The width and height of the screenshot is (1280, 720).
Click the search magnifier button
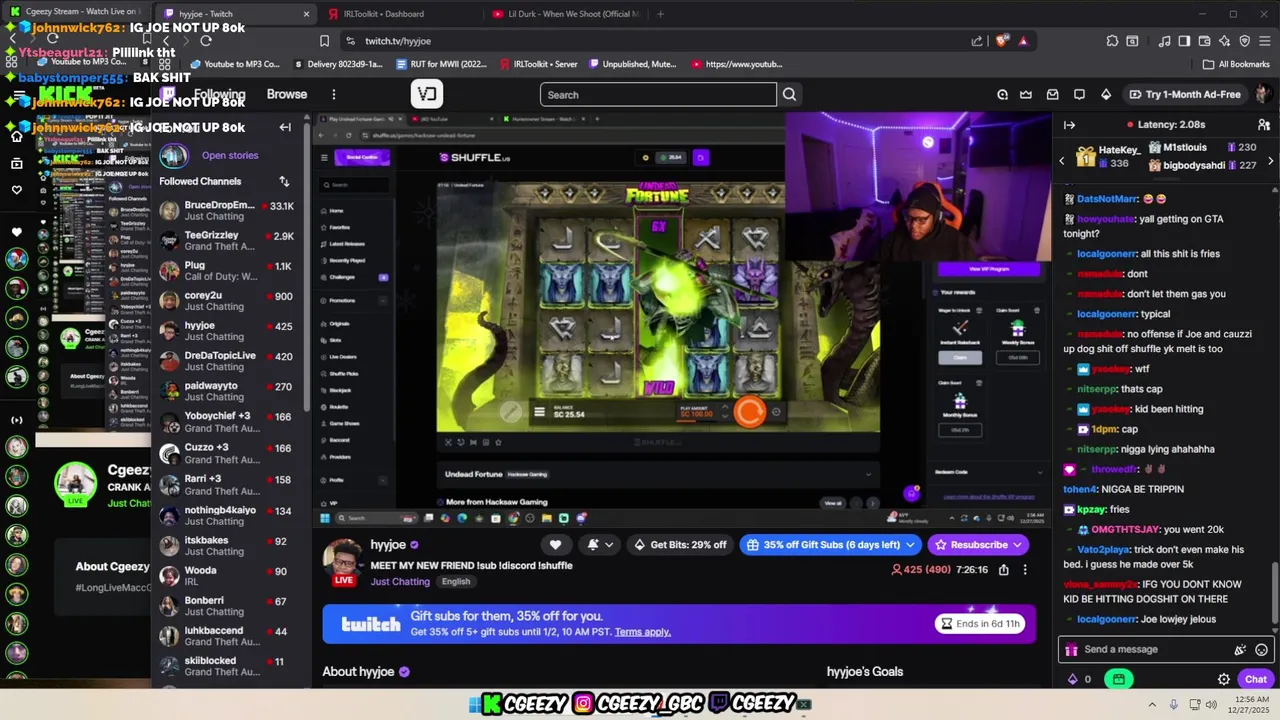pyautogui.click(x=789, y=95)
